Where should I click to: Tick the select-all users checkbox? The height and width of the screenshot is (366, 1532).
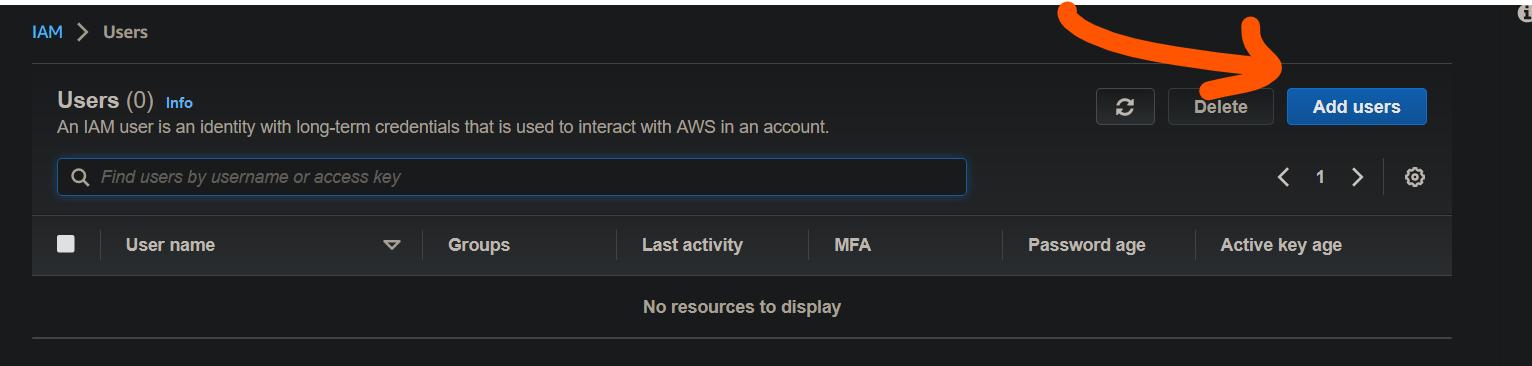click(66, 244)
